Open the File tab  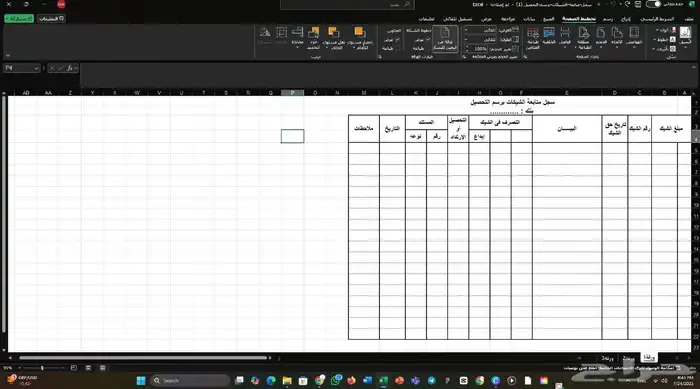pos(689,19)
